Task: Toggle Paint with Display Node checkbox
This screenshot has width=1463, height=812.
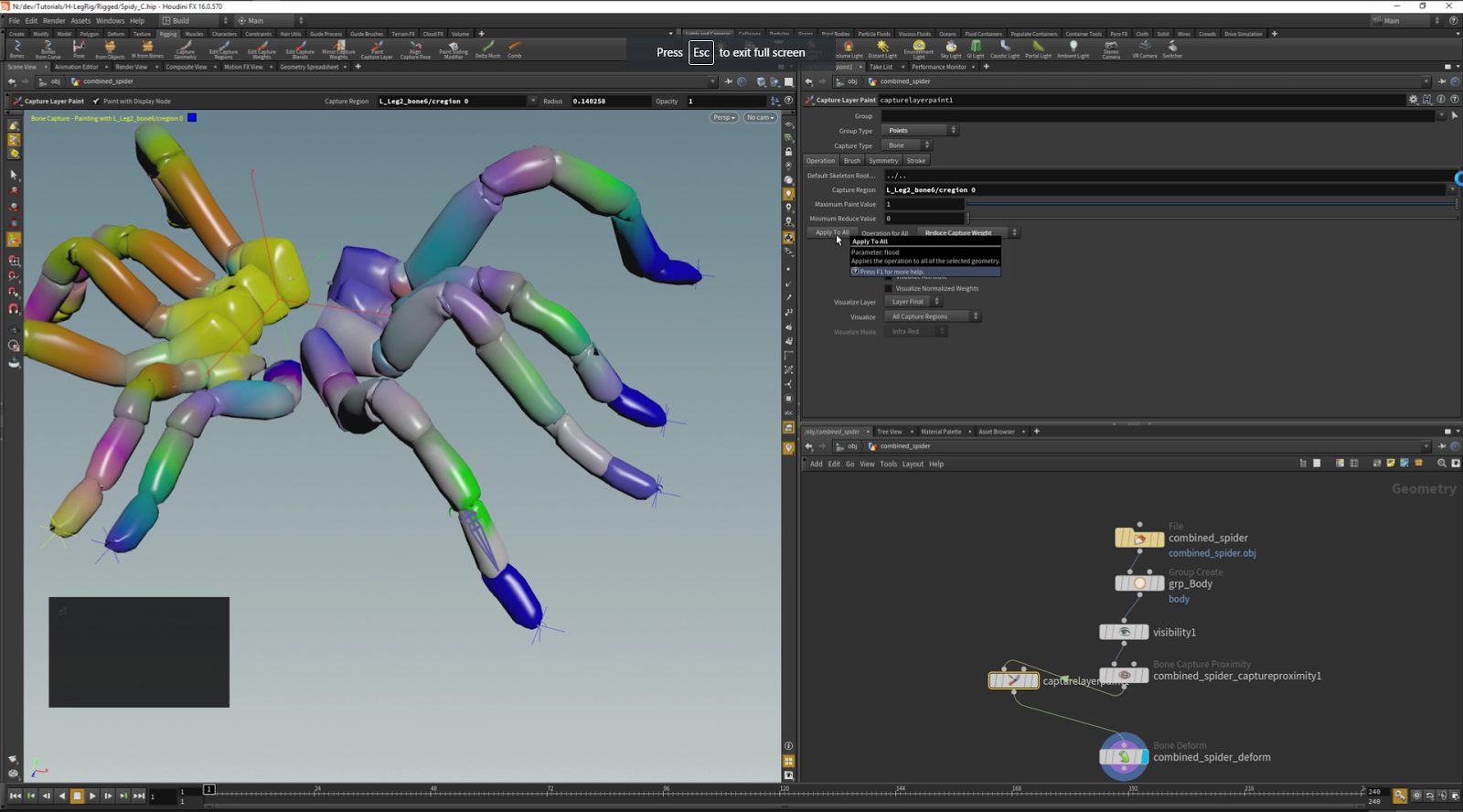Action: click(96, 101)
